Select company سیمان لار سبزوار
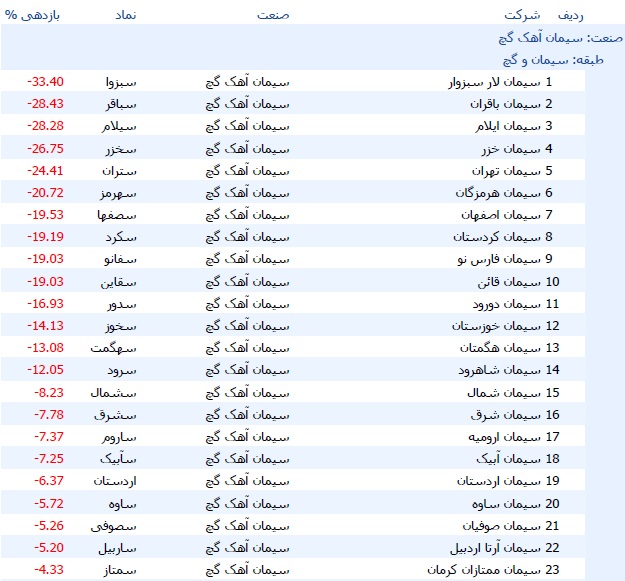625x581 pixels. (494, 82)
